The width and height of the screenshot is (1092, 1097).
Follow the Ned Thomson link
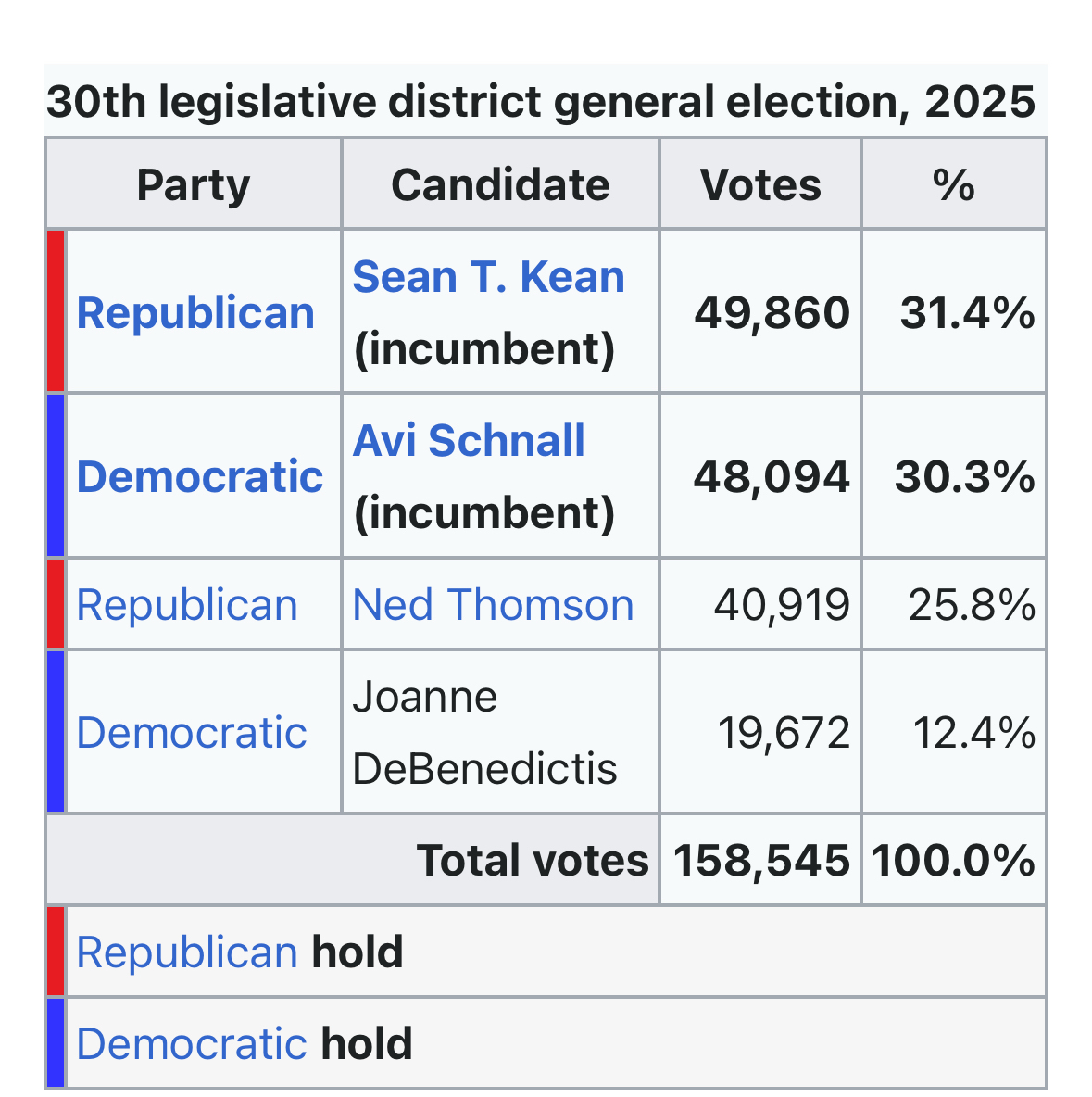493,605
